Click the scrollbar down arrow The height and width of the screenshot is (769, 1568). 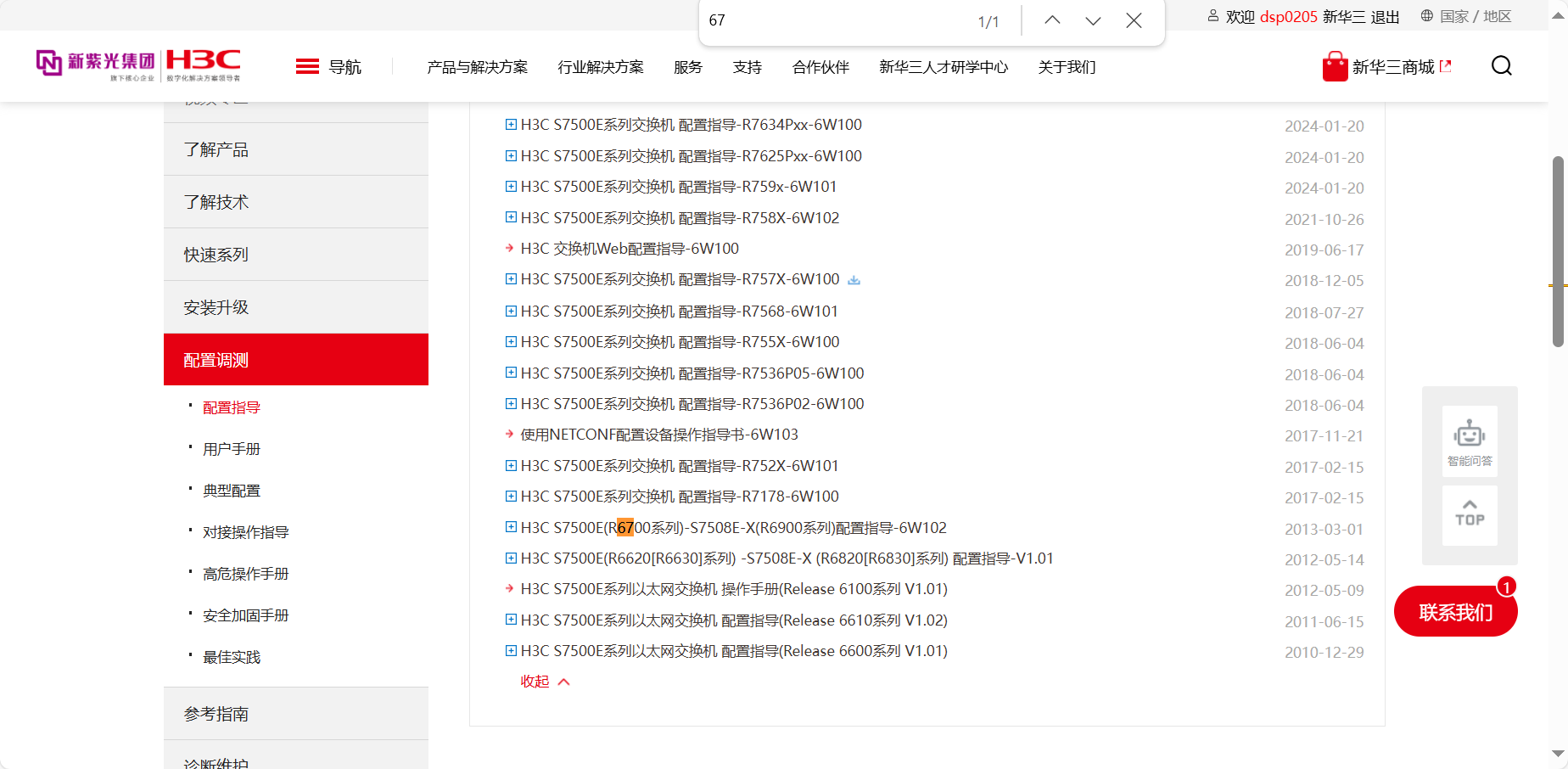point(1558,754)
